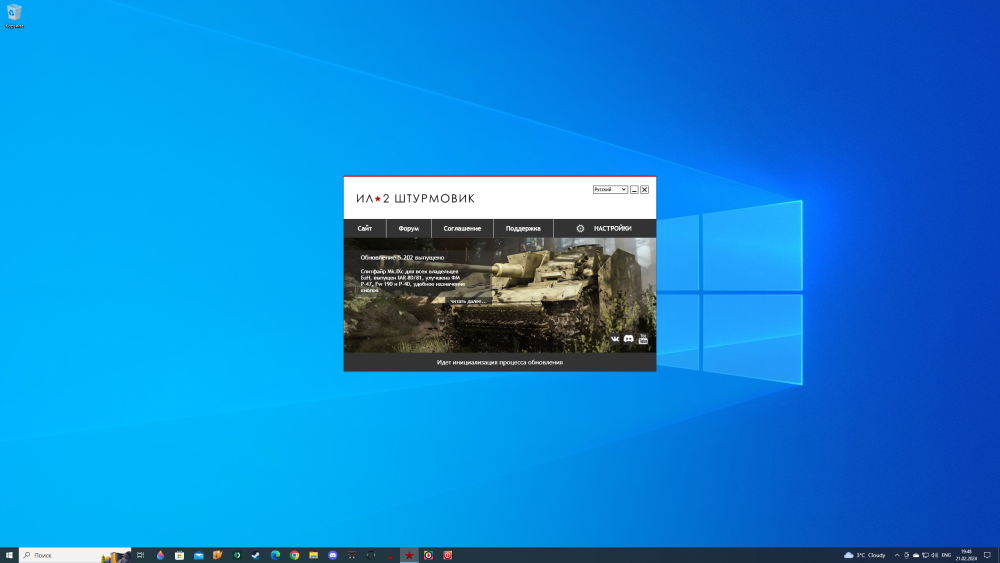1000x563 pixels.
Task: Open Discord from taskbar
Action: point(332,555)
